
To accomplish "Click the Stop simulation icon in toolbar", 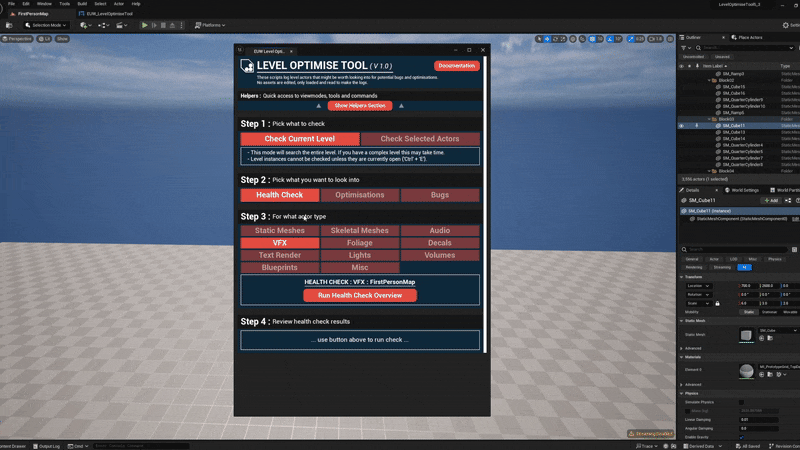I will coord(163,25).
